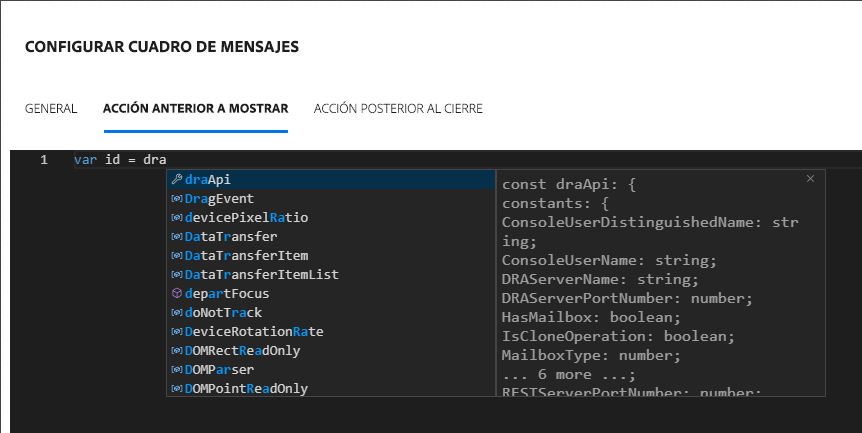The height and width of the screenshot is (433, 862).
Task: Select the DOMRectReadOnly completion entry
Action: pyautogui.click(x=242, y=351)
